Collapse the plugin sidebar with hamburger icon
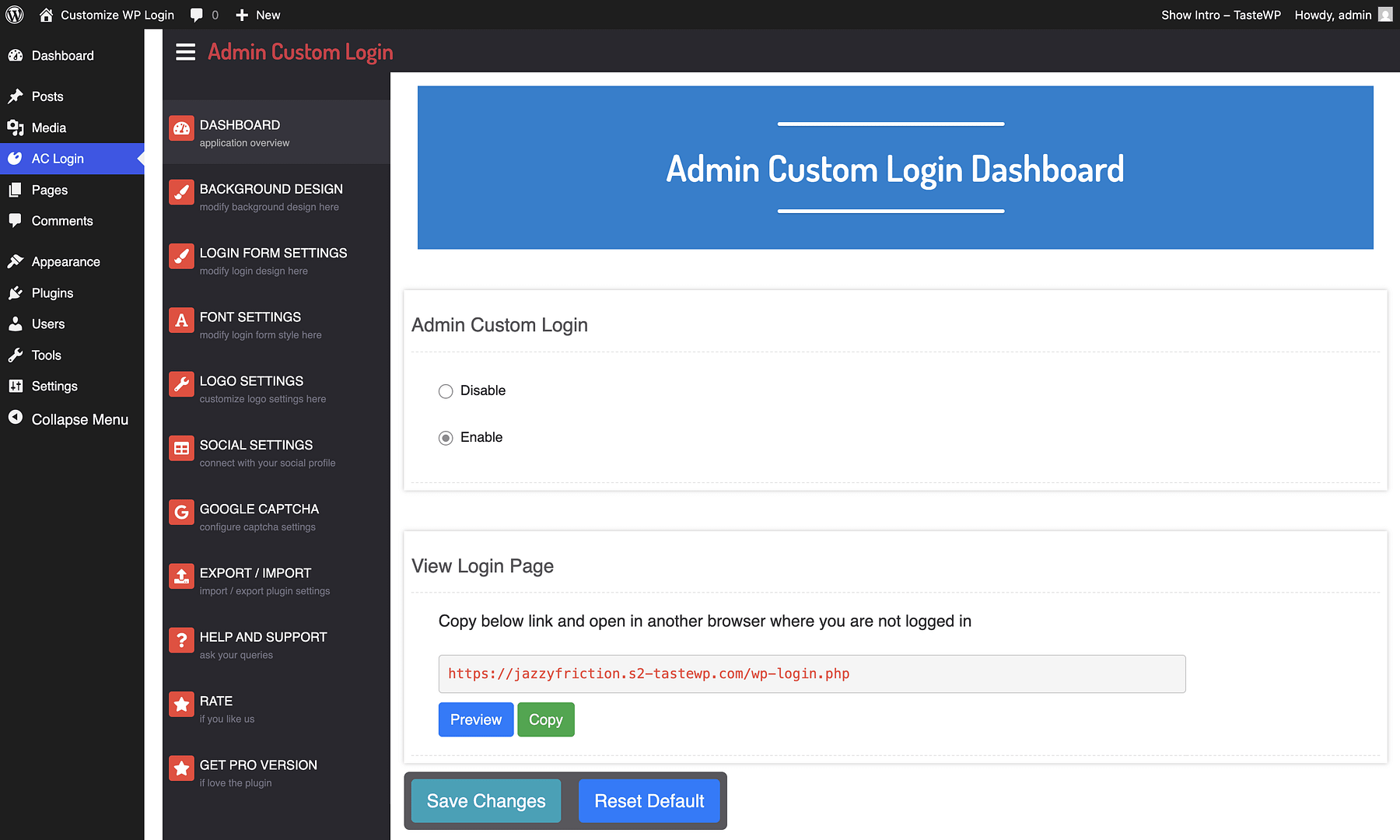The image size is (1400, 840). [185, 52]
